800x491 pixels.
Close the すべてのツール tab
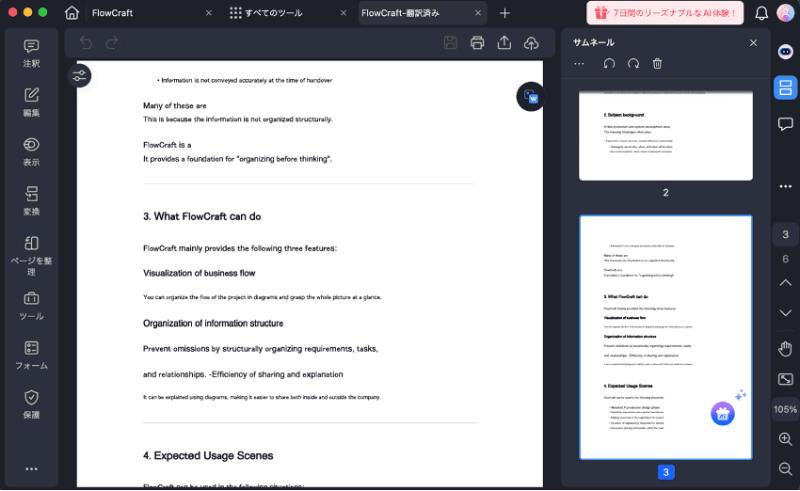[343, 13]
